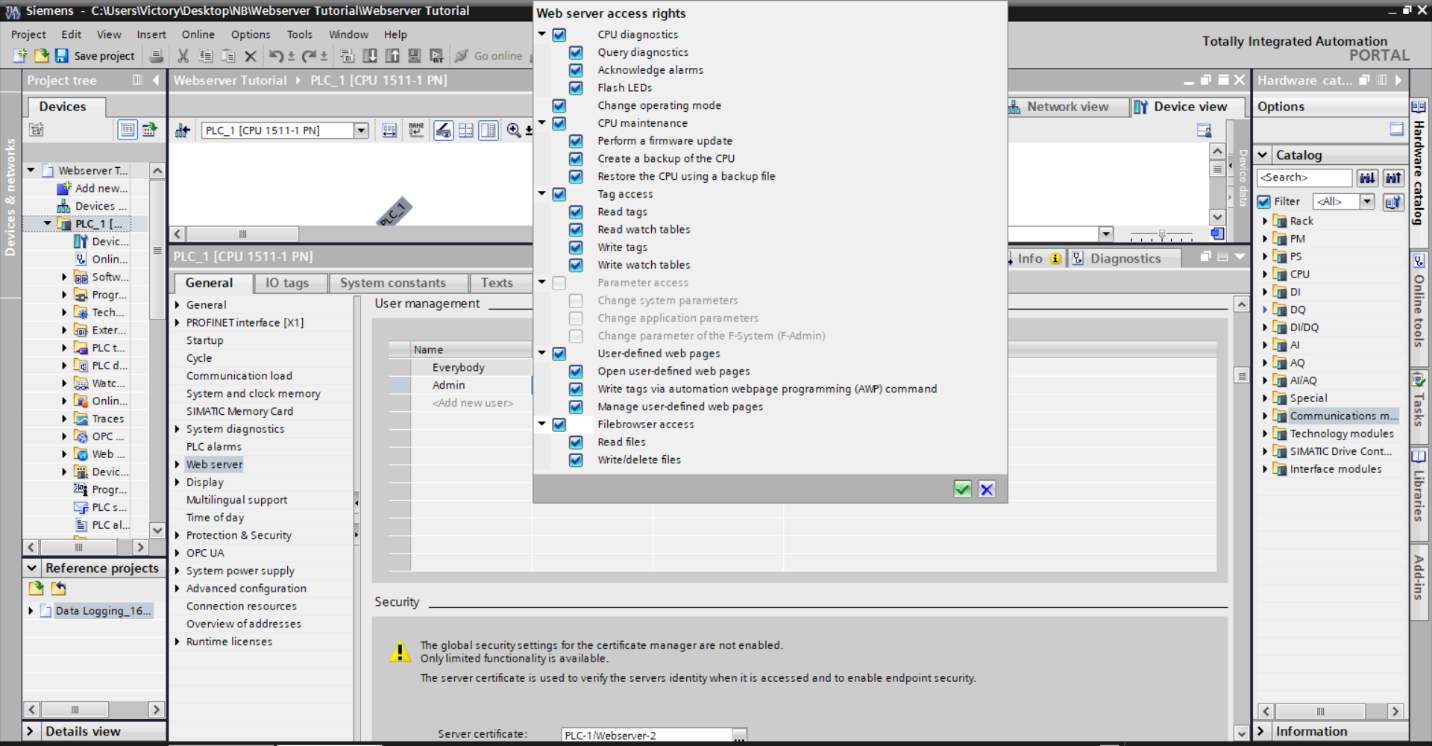
Task: Open the Online menu
Action: [x=198, y=33]
